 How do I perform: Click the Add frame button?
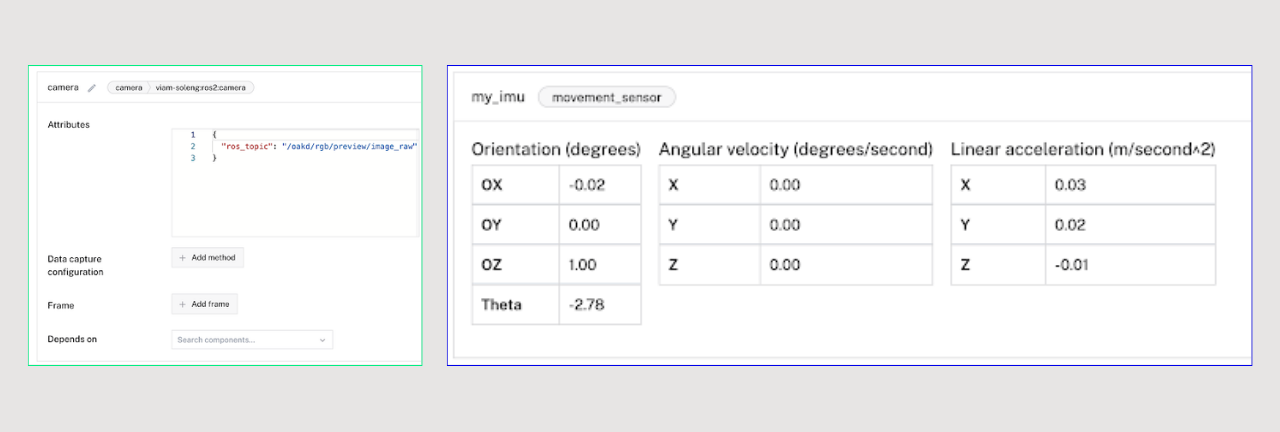click(x=204, y=304)
